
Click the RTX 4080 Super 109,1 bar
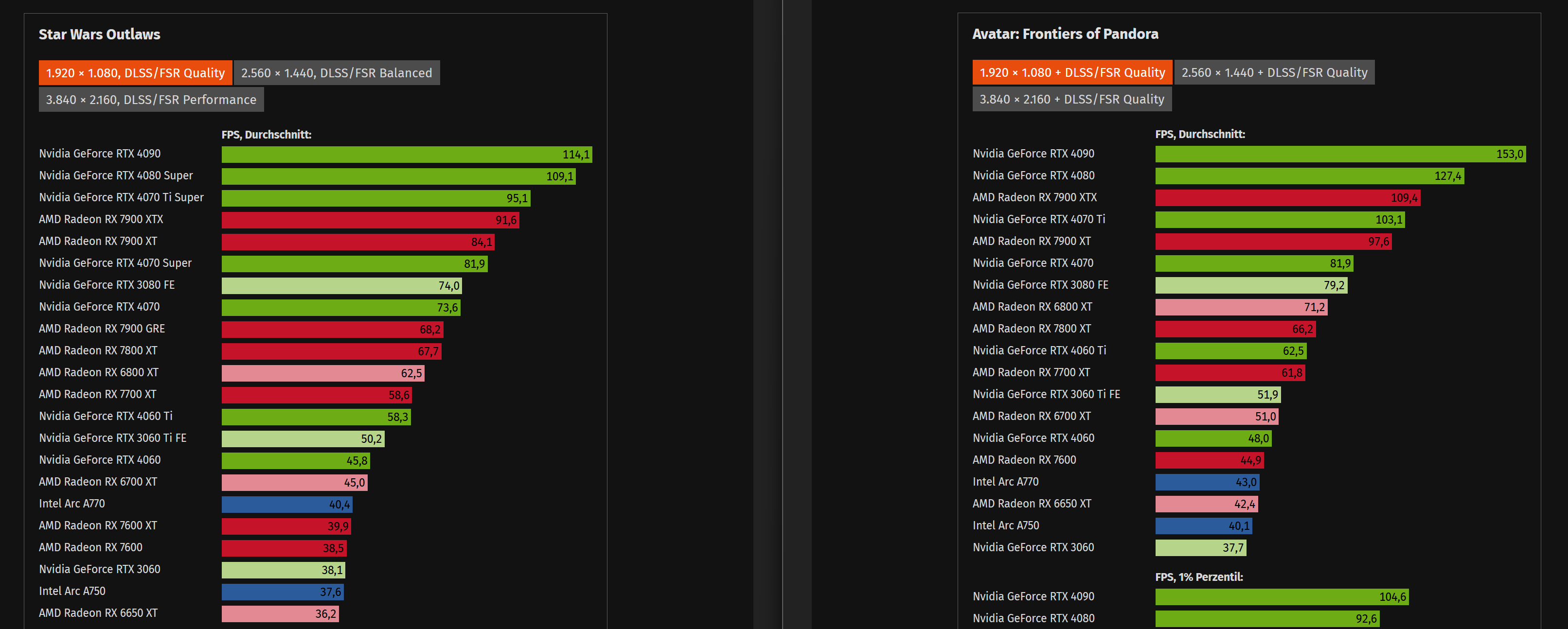point(398,176)
